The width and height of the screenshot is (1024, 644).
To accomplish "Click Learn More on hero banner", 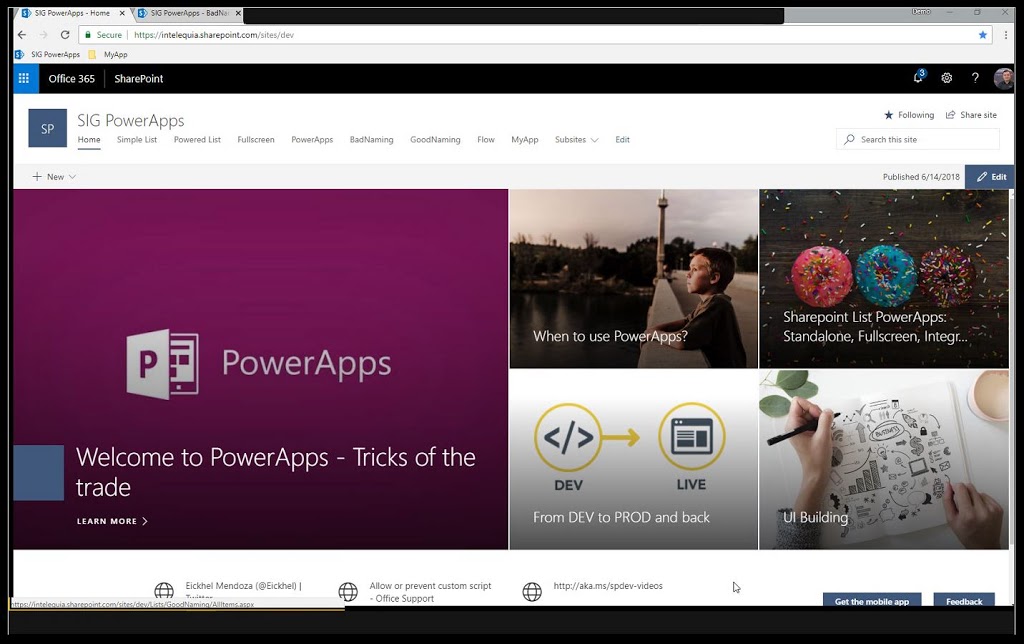I will 112,521.
